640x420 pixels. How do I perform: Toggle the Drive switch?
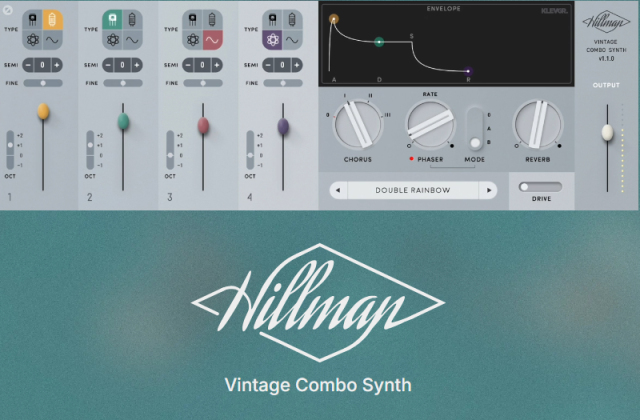tap(540, 186)
